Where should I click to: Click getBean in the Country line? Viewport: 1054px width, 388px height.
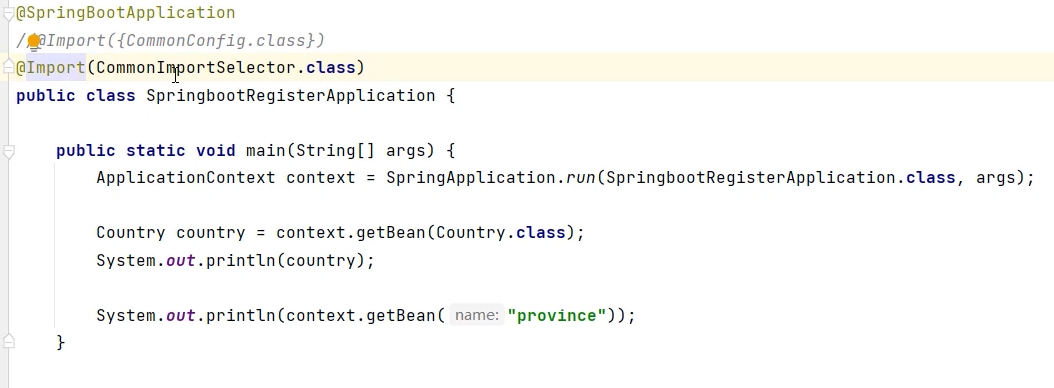point(391,233)
